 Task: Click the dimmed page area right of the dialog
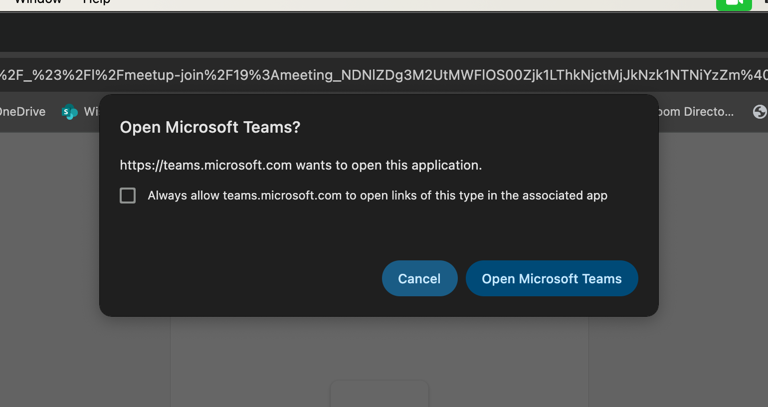tap(712, 250)
